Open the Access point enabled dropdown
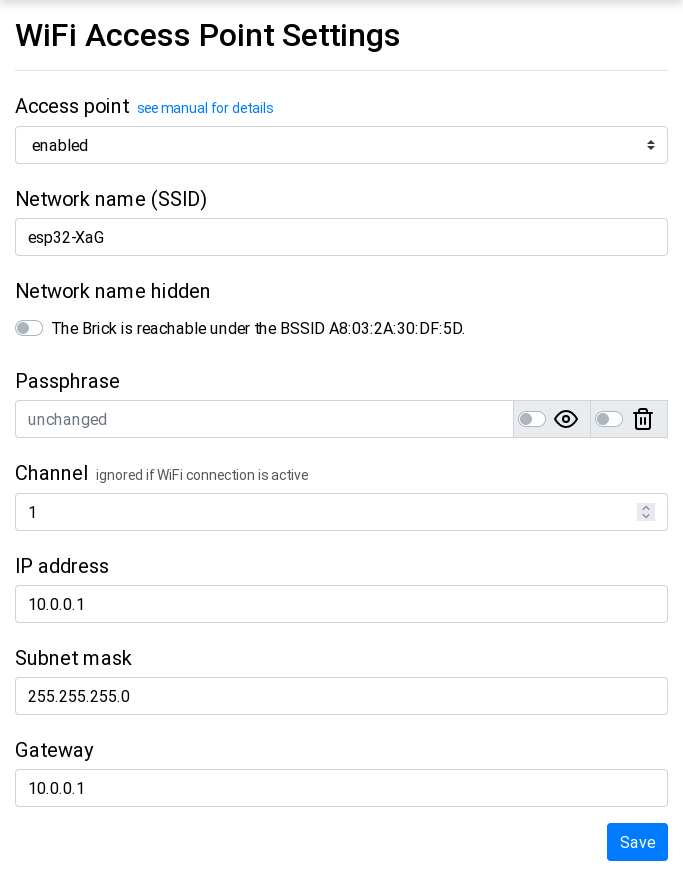The height and width of the screenshot is (877, 683). click(341, 145)
